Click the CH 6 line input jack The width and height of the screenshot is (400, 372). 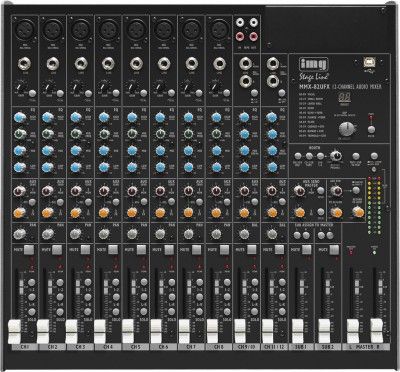point(164,64)
